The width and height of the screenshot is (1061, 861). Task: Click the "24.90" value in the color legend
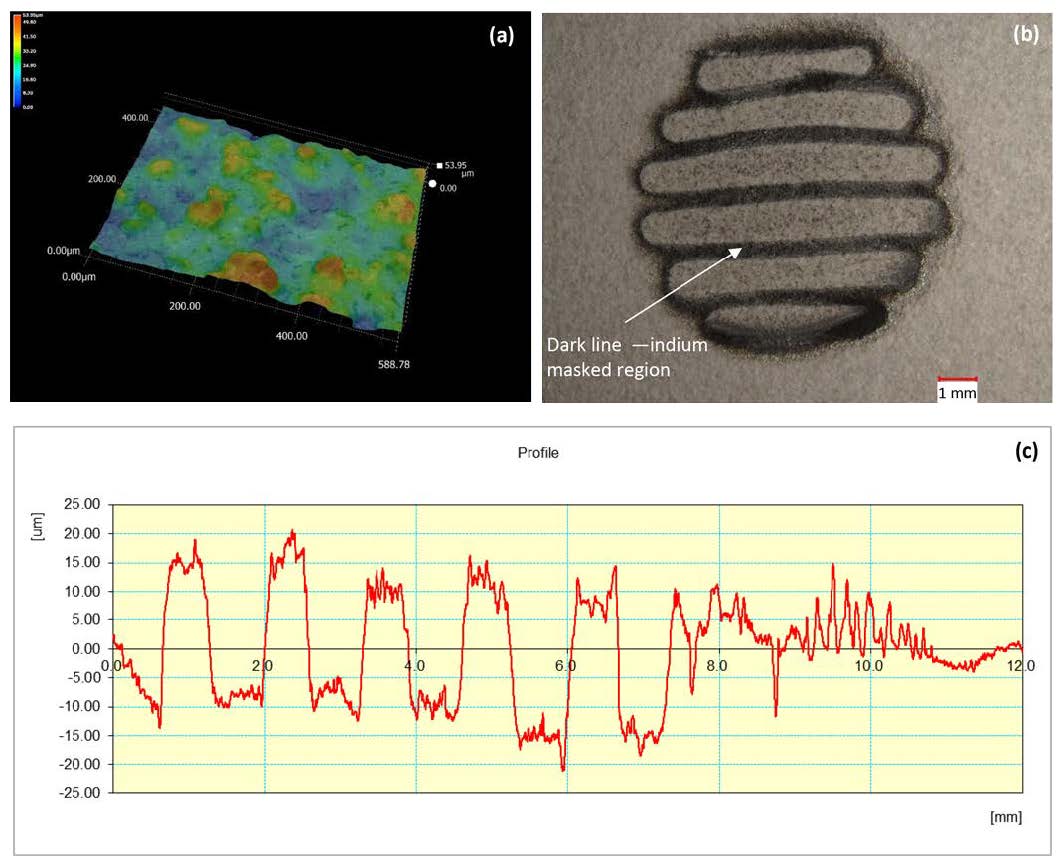tap(30, 65)
